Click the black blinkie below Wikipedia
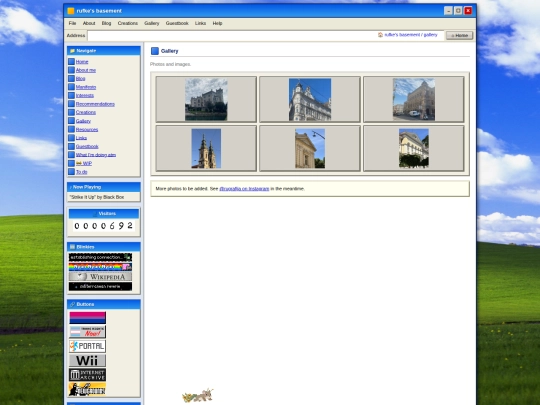540x405 pixels. point(100,287)
